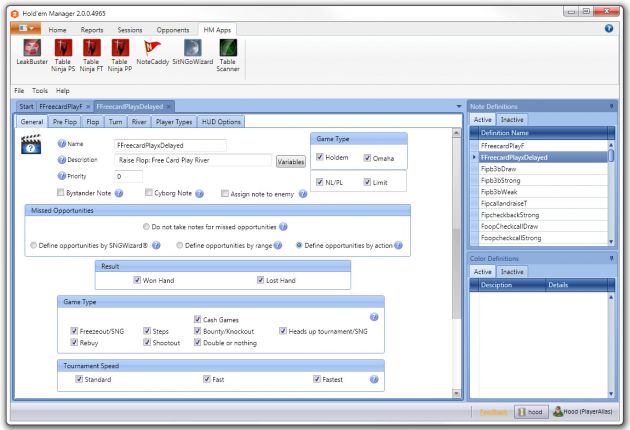Close the FFreecardPlayF document tab
Image resolution: width=630 pixels, height=430 pixels.
[x=88, y=107]
